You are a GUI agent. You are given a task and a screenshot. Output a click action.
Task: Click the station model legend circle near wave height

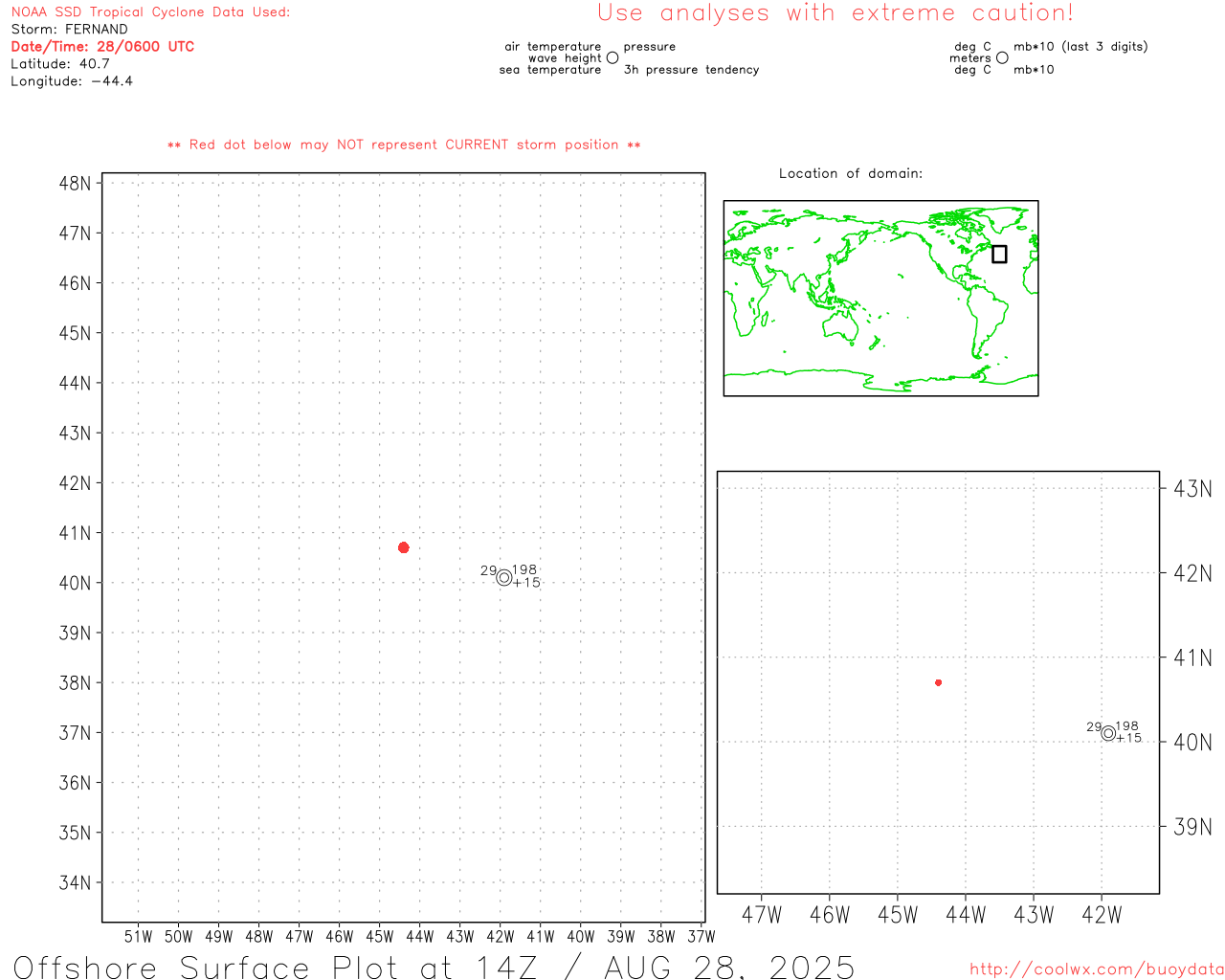point(612,57)
